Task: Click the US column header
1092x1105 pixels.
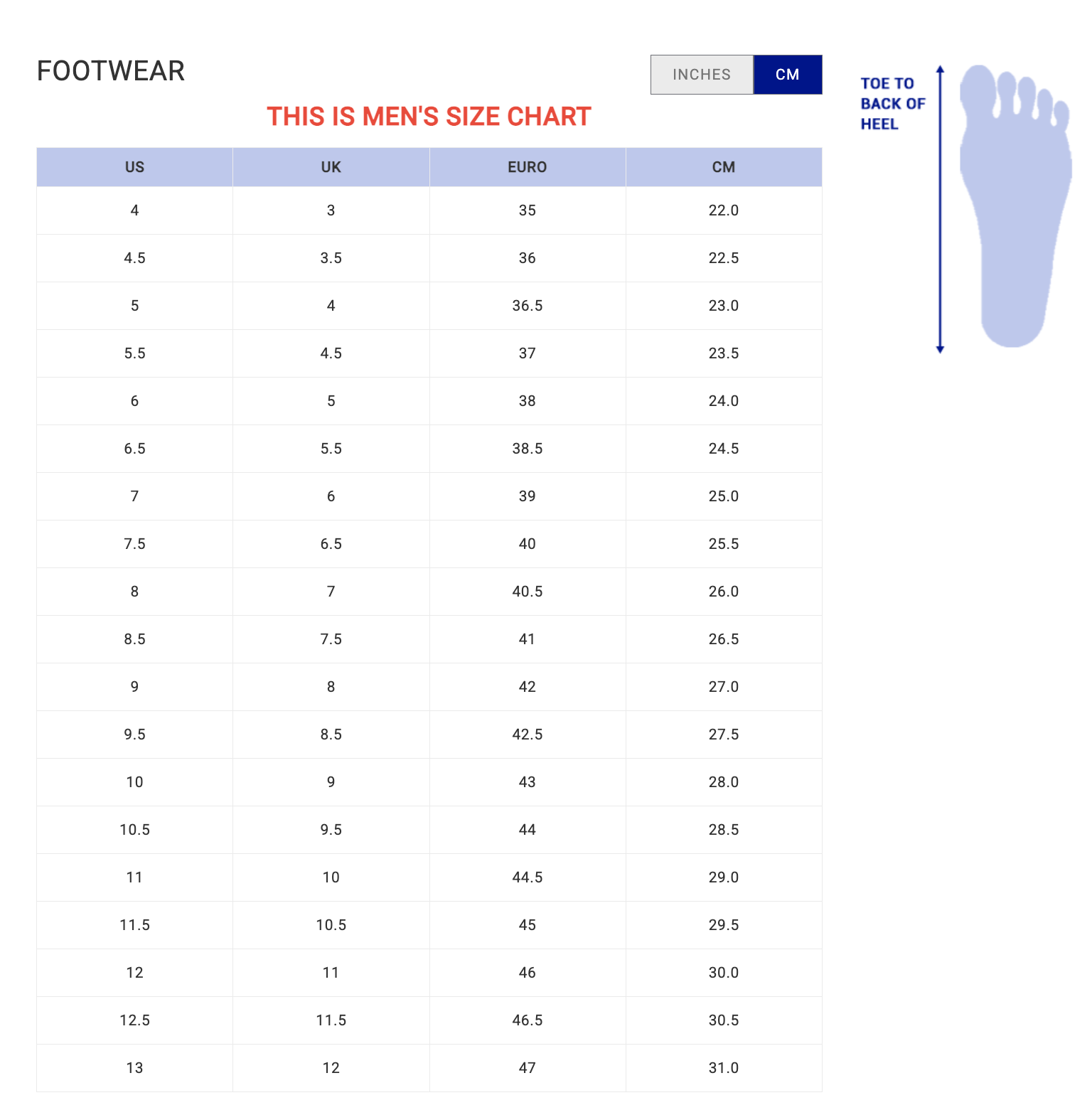Action: [x=134, y=167]
